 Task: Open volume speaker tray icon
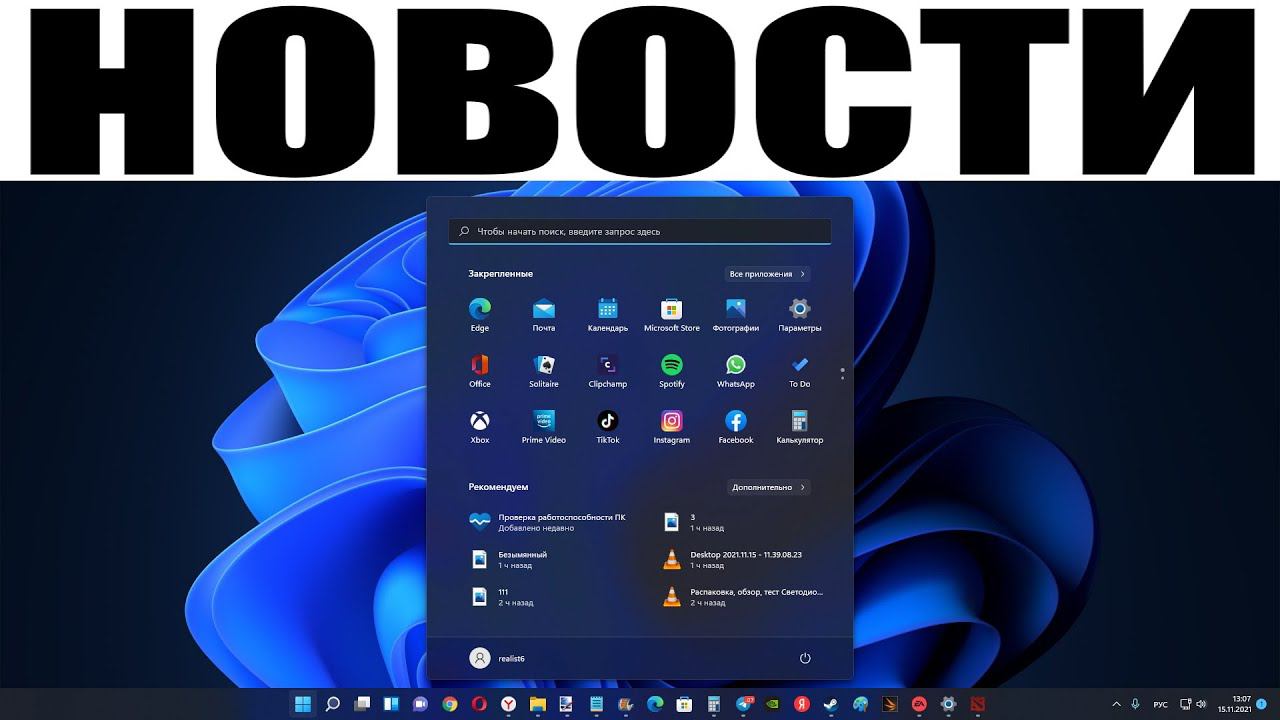[1203, 704]
